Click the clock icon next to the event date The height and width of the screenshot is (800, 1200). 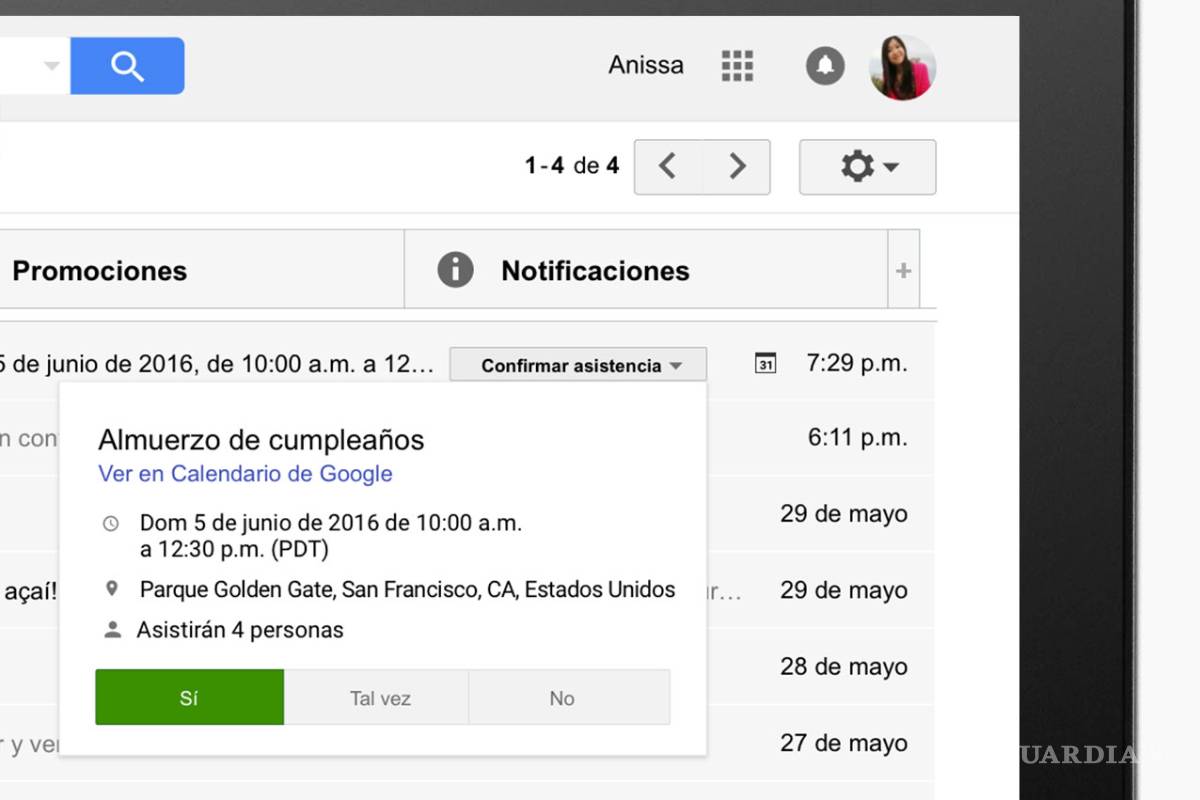coord(111,522)
